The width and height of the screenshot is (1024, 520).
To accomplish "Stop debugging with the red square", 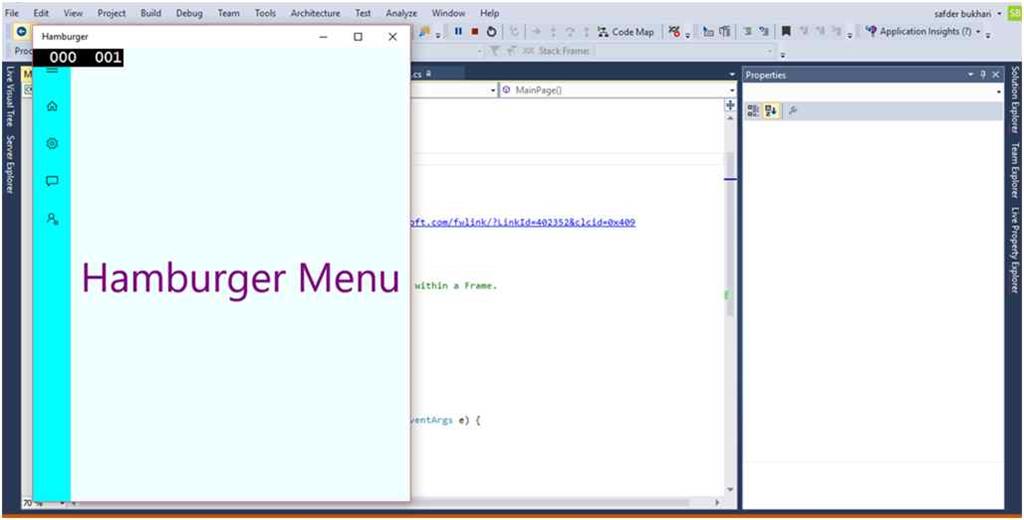I will coord(475,31).
